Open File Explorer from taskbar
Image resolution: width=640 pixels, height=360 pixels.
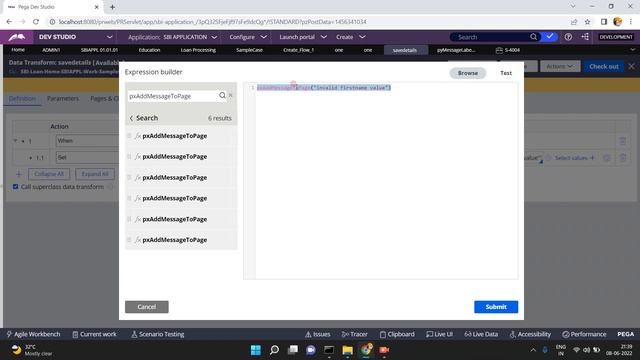click(x=347, y=350)
